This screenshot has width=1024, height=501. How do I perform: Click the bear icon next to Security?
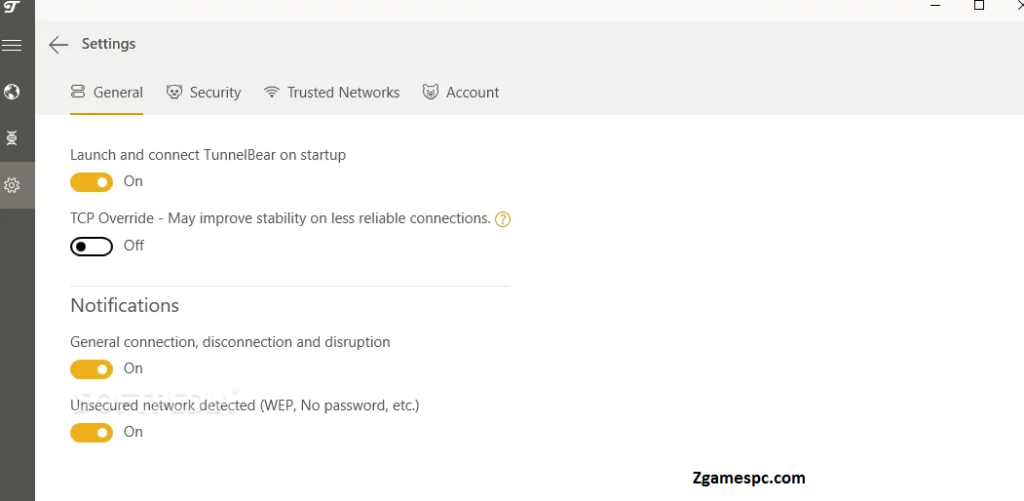coord(174,92)
